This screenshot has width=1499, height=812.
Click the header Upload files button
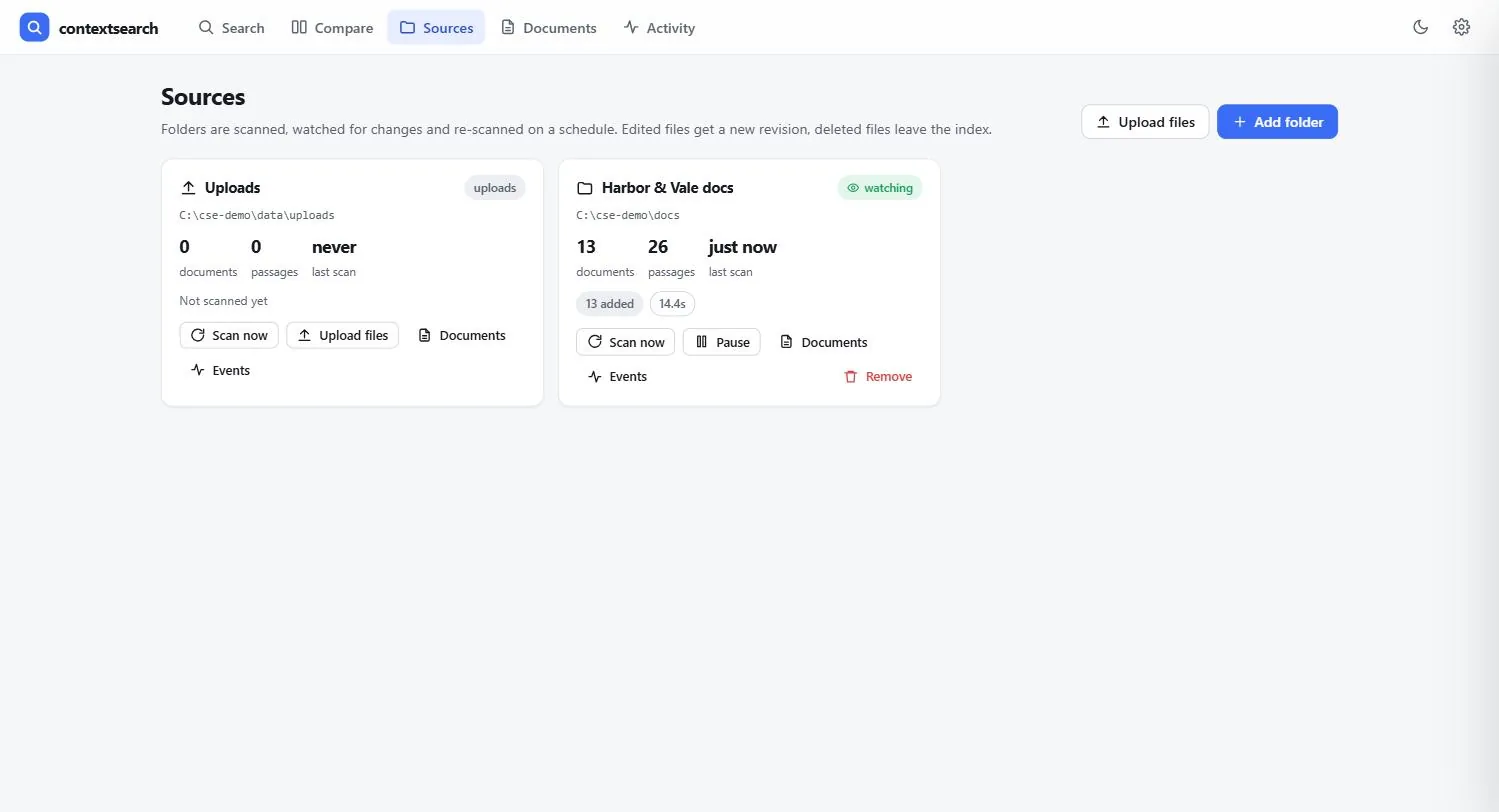click(1145, 122)
